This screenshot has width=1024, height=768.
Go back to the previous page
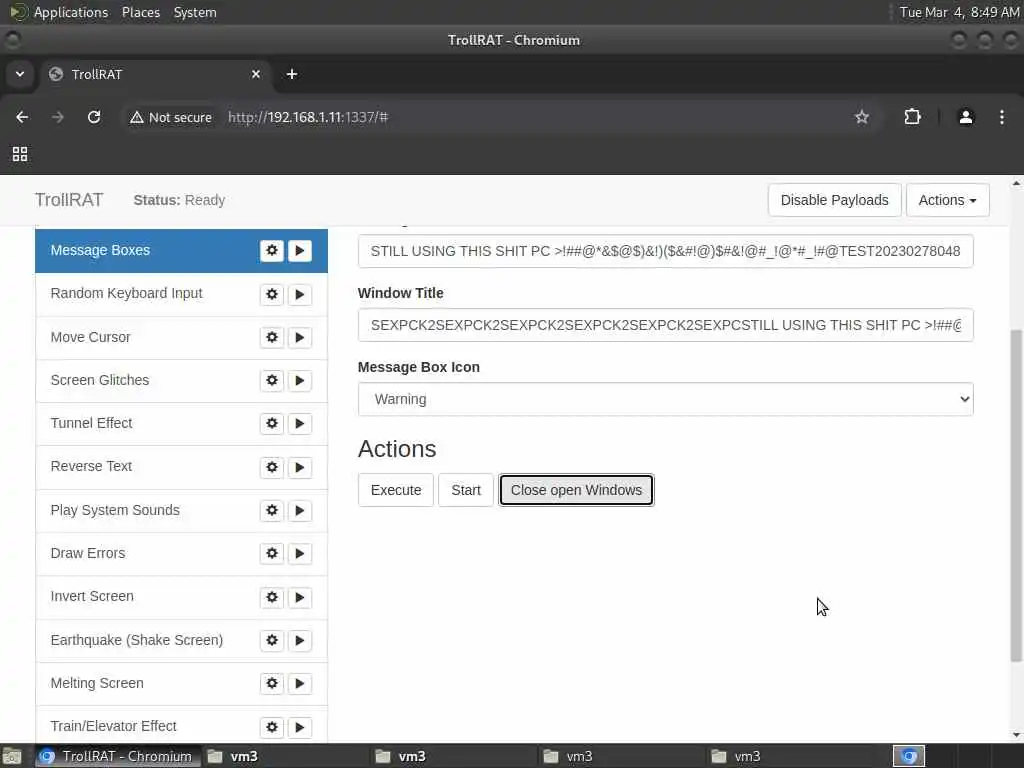click(x=22, y=117)
